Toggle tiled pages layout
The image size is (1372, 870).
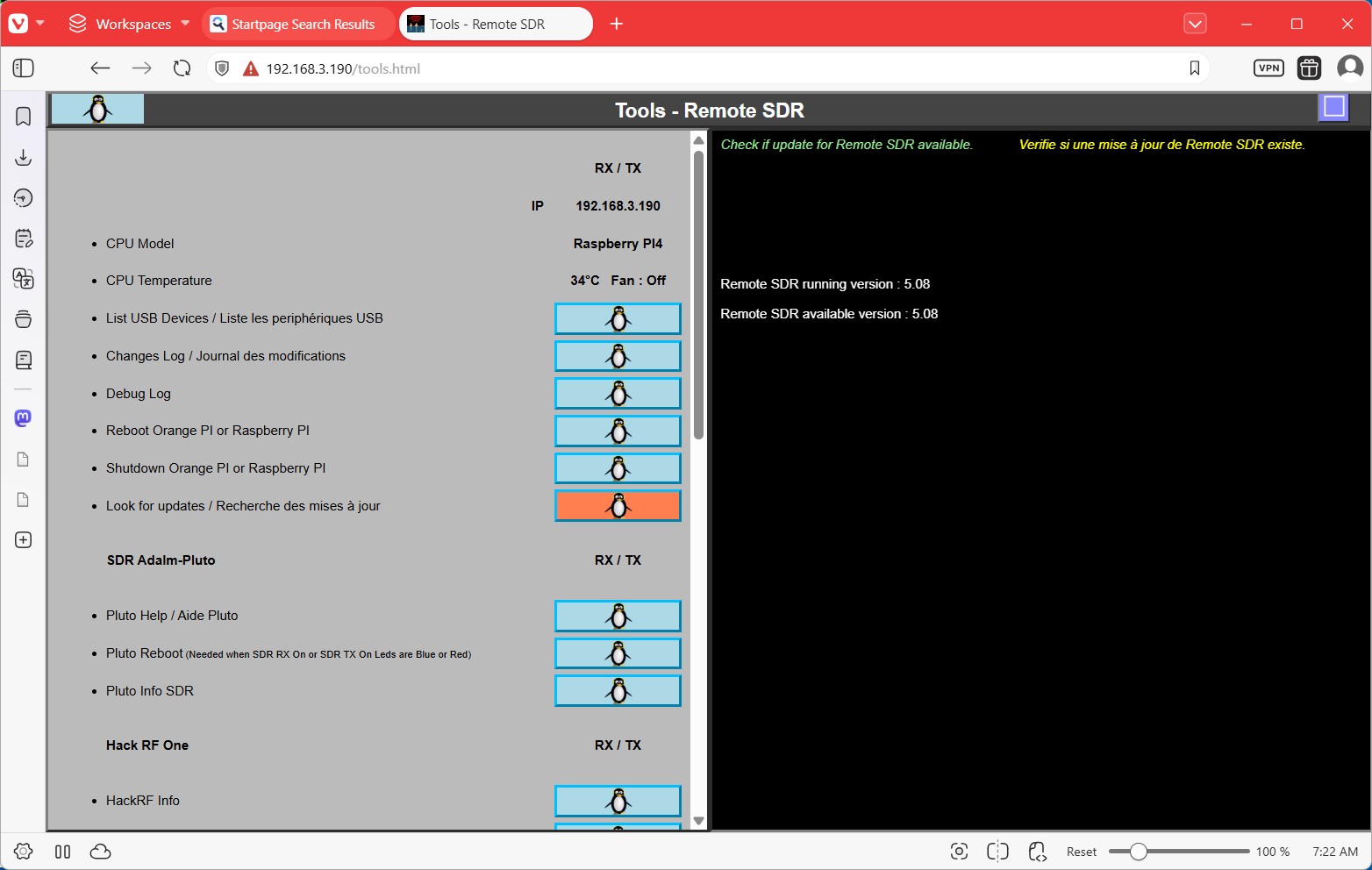(x=62, y=852)
